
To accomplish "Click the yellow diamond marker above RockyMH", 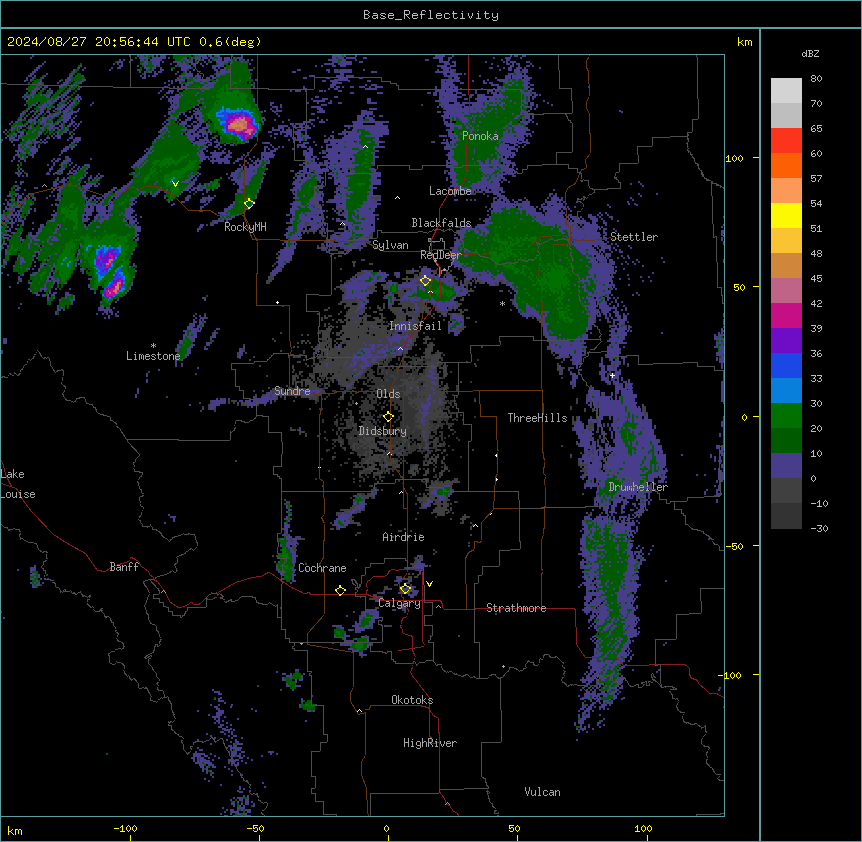I will pyautogui.click(x=249, y=203).
